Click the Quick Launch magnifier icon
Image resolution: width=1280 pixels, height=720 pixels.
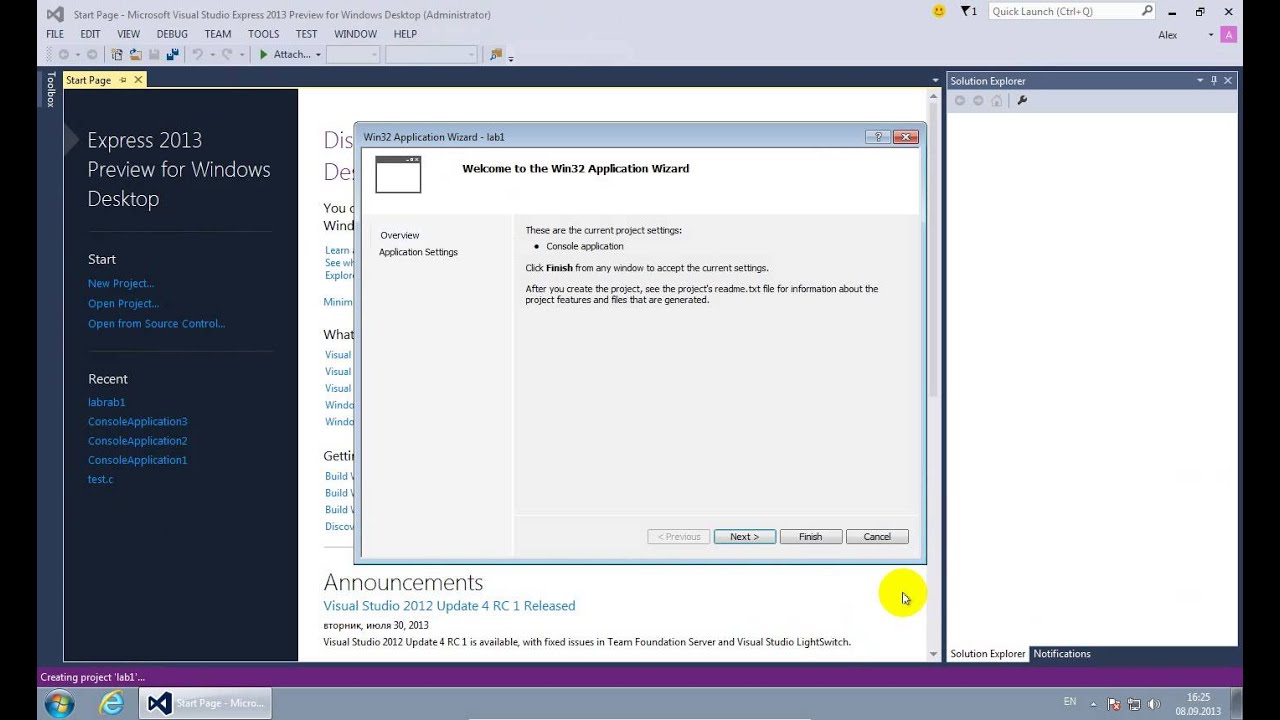[x=1147, y=11]
